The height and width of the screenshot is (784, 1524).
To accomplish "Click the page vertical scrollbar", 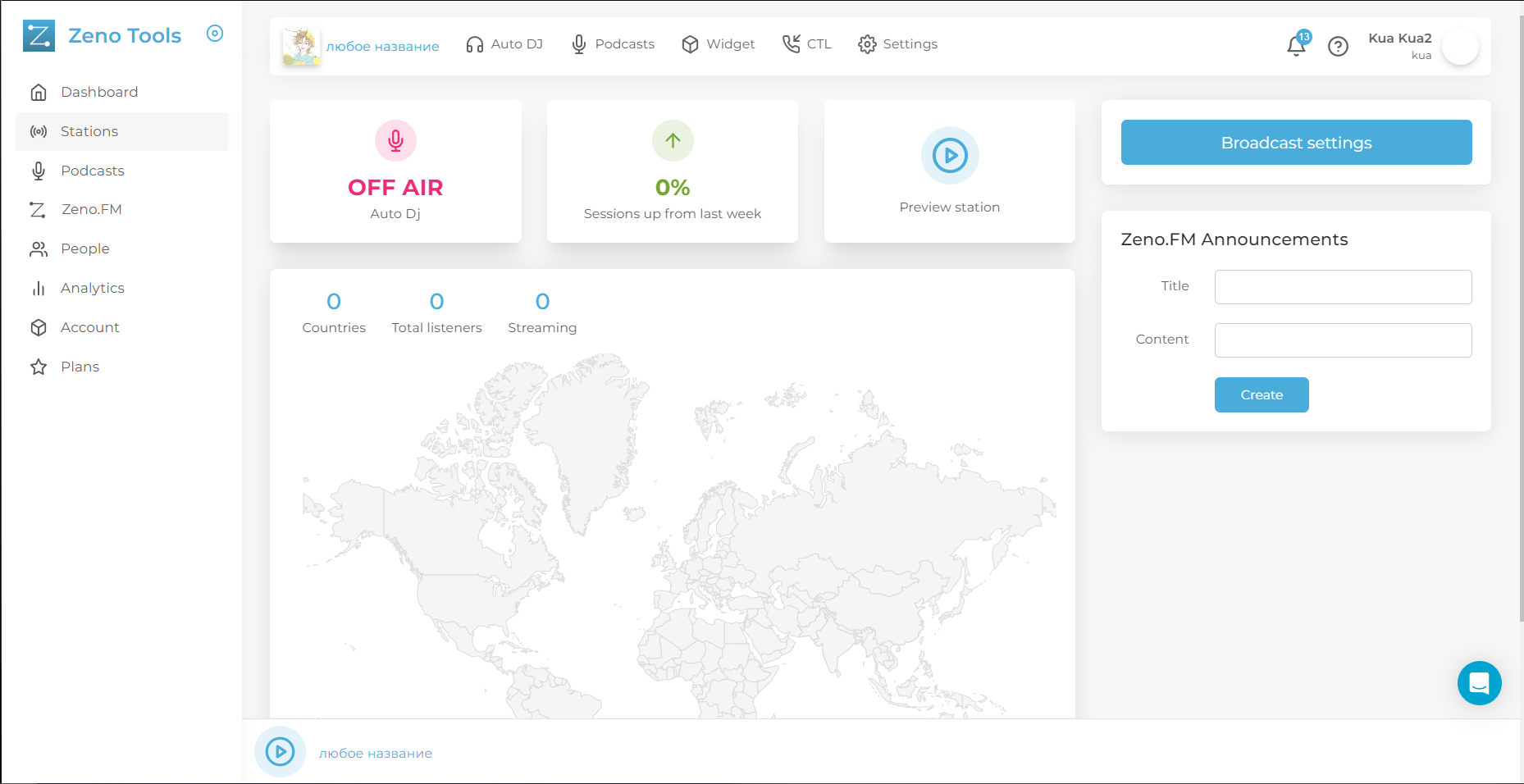I will (1522, 320).
